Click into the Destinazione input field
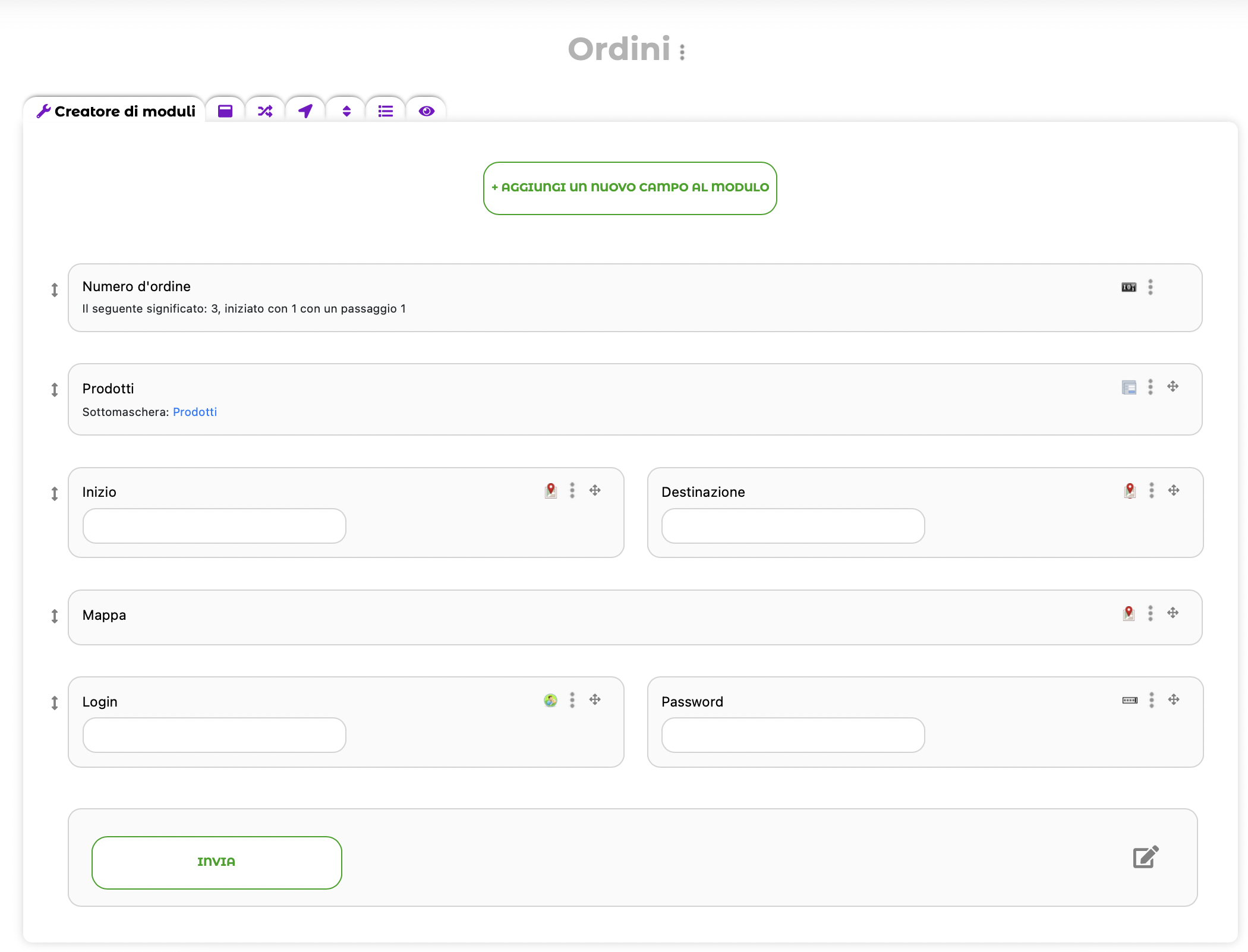This screenshot has width=1248, height=952. coord(793,526)
